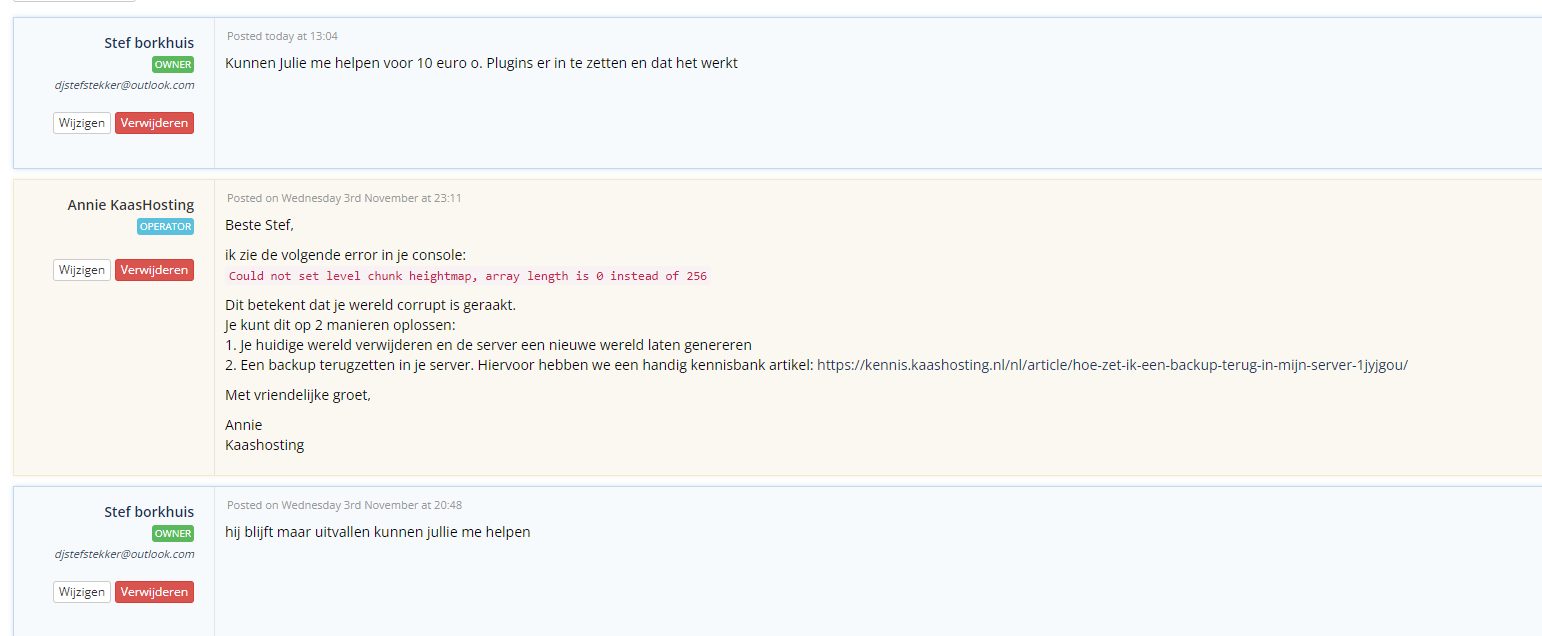Click the OWNER badge on today's post

click(x=173, y=65)
